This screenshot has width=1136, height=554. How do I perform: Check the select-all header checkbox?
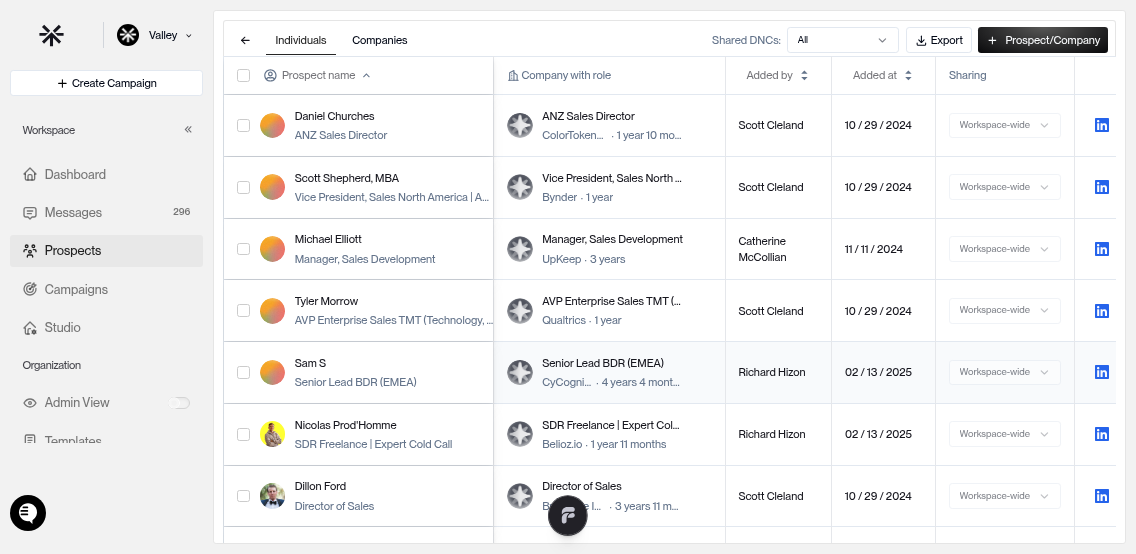(243, 75)
